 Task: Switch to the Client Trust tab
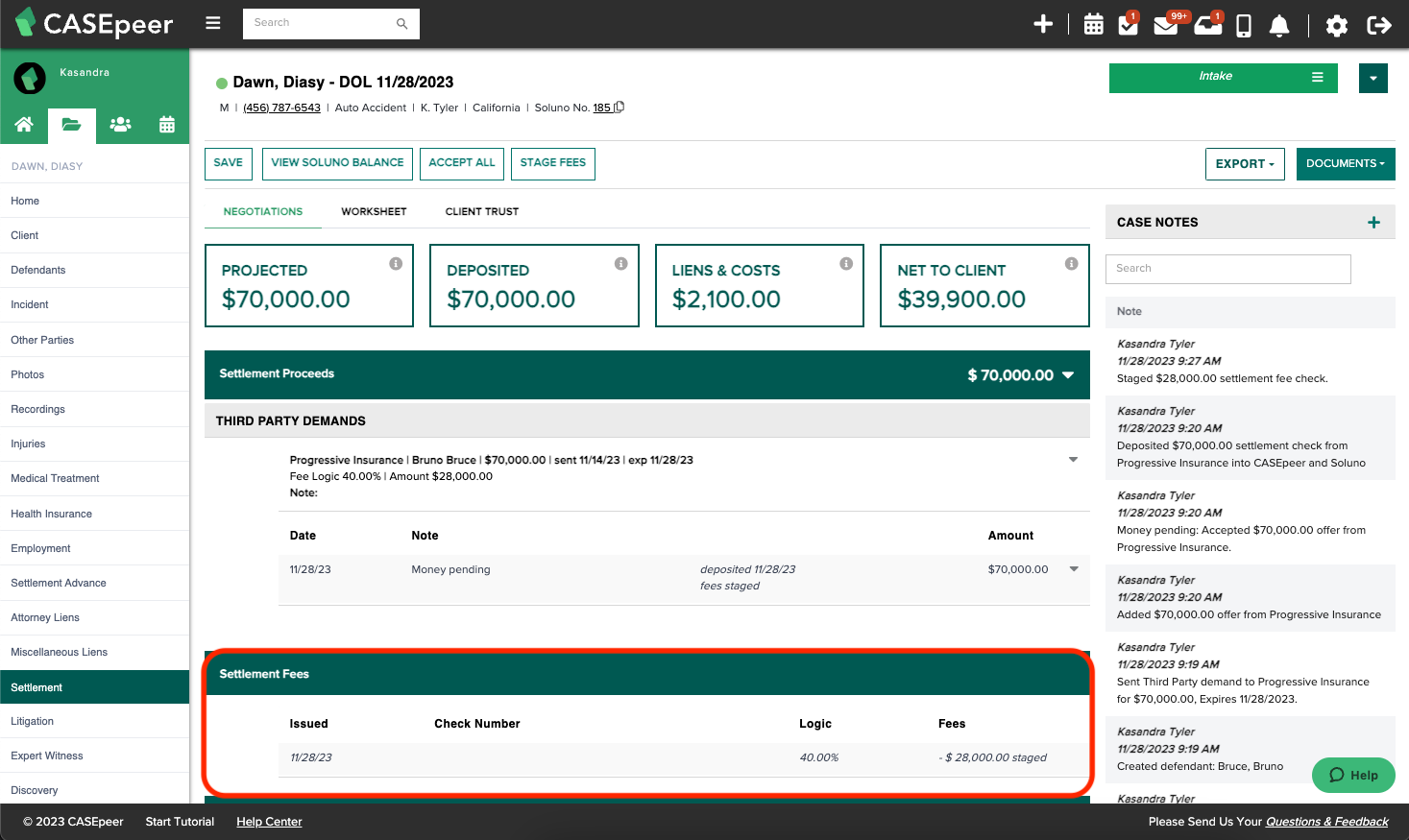point(482,212)
